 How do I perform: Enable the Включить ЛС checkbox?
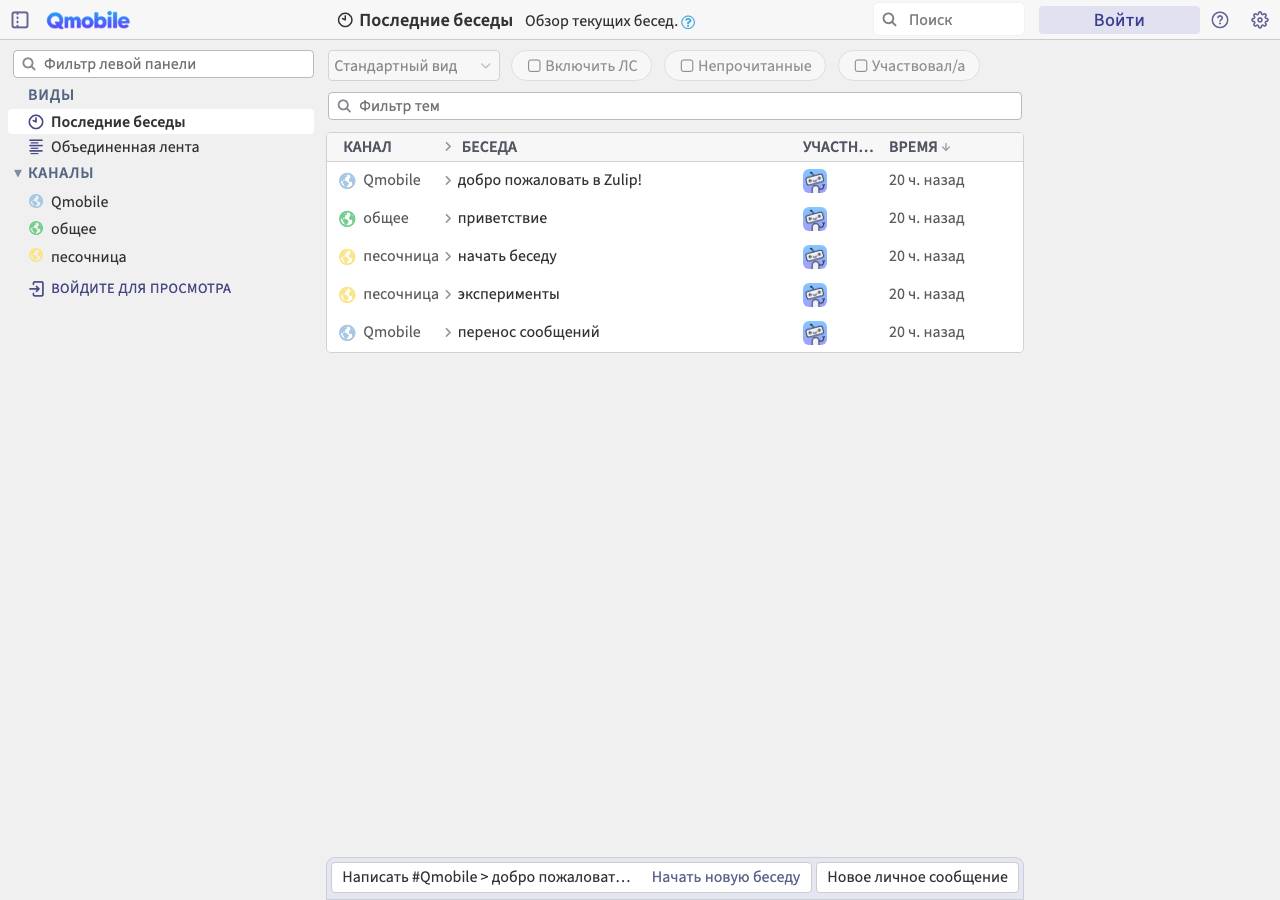[534, 66]
